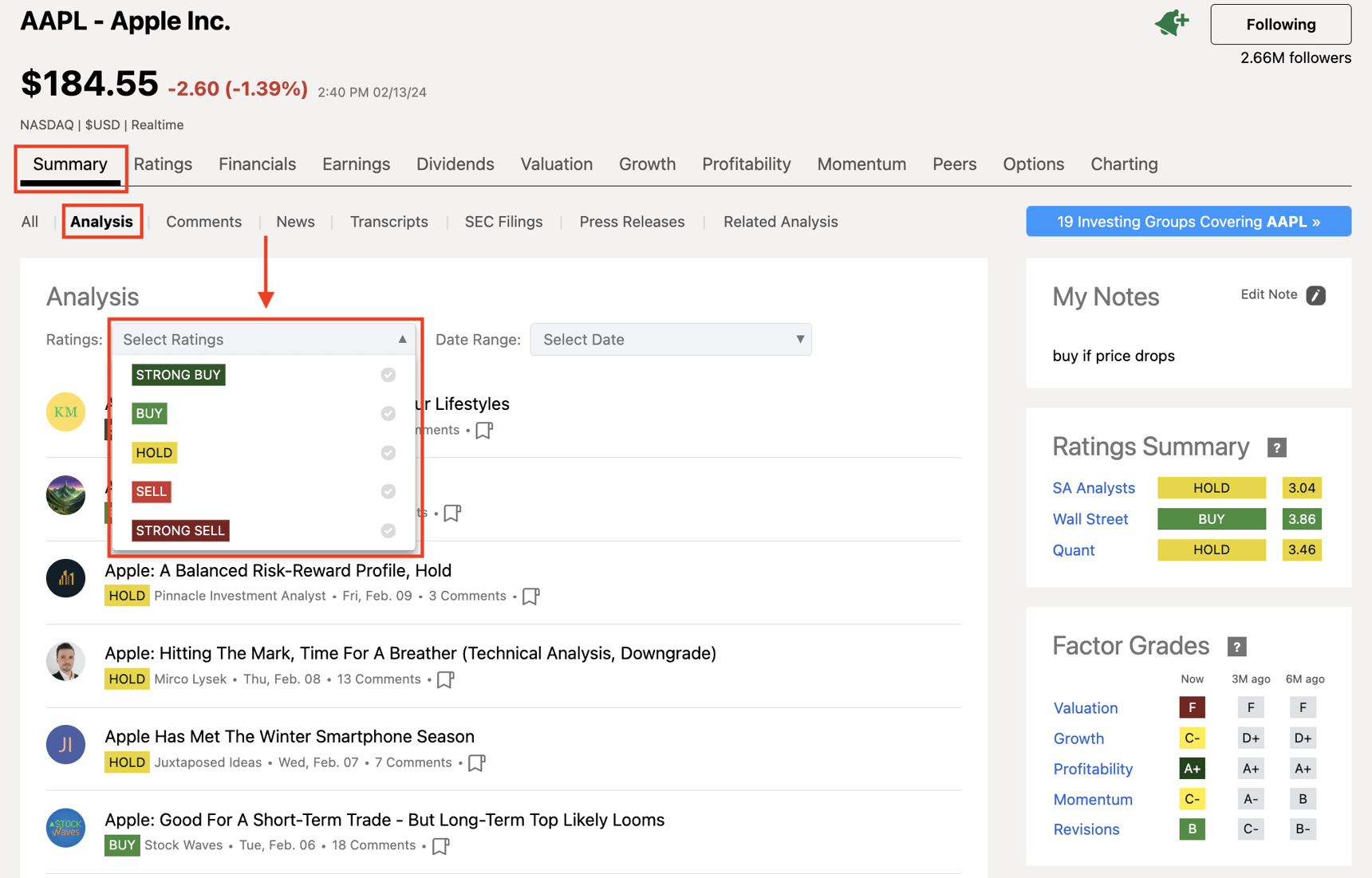
Task: Click the Ratings Summary help icon
Action: point(1276,447)
